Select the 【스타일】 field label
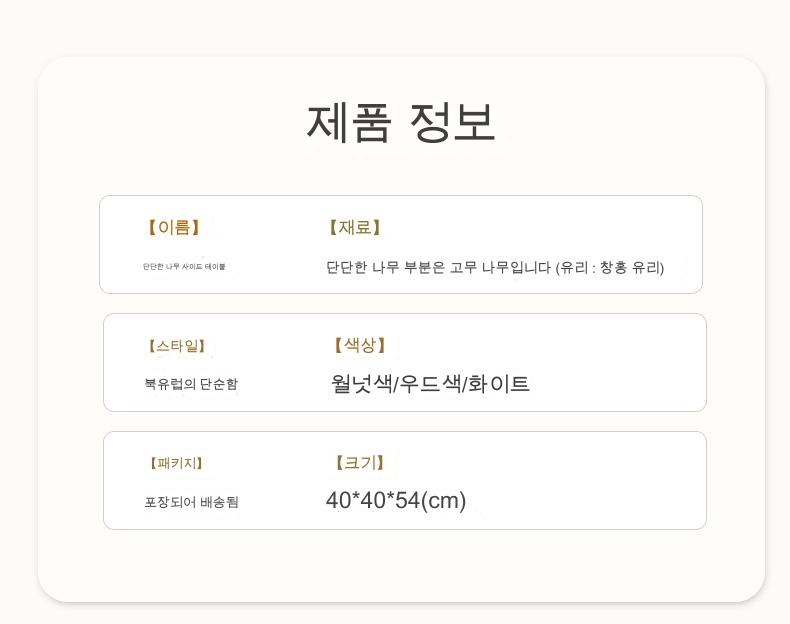Image resolution: width=790 pixels, height=624 pixels. pyautogui.click(x=177, y=346)
